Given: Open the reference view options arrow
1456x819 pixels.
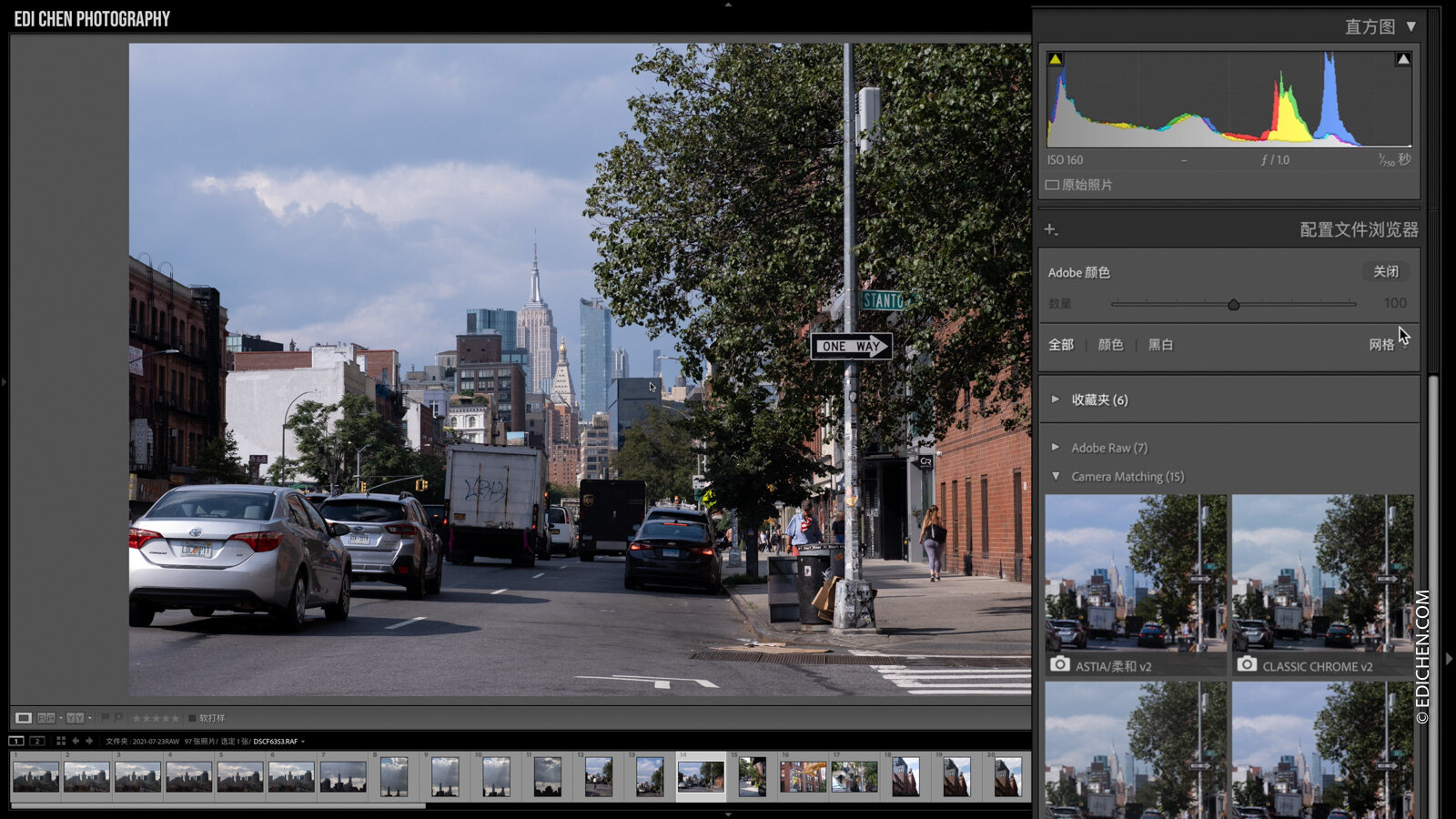Looking at the screenshot, I should click(61, 718).
